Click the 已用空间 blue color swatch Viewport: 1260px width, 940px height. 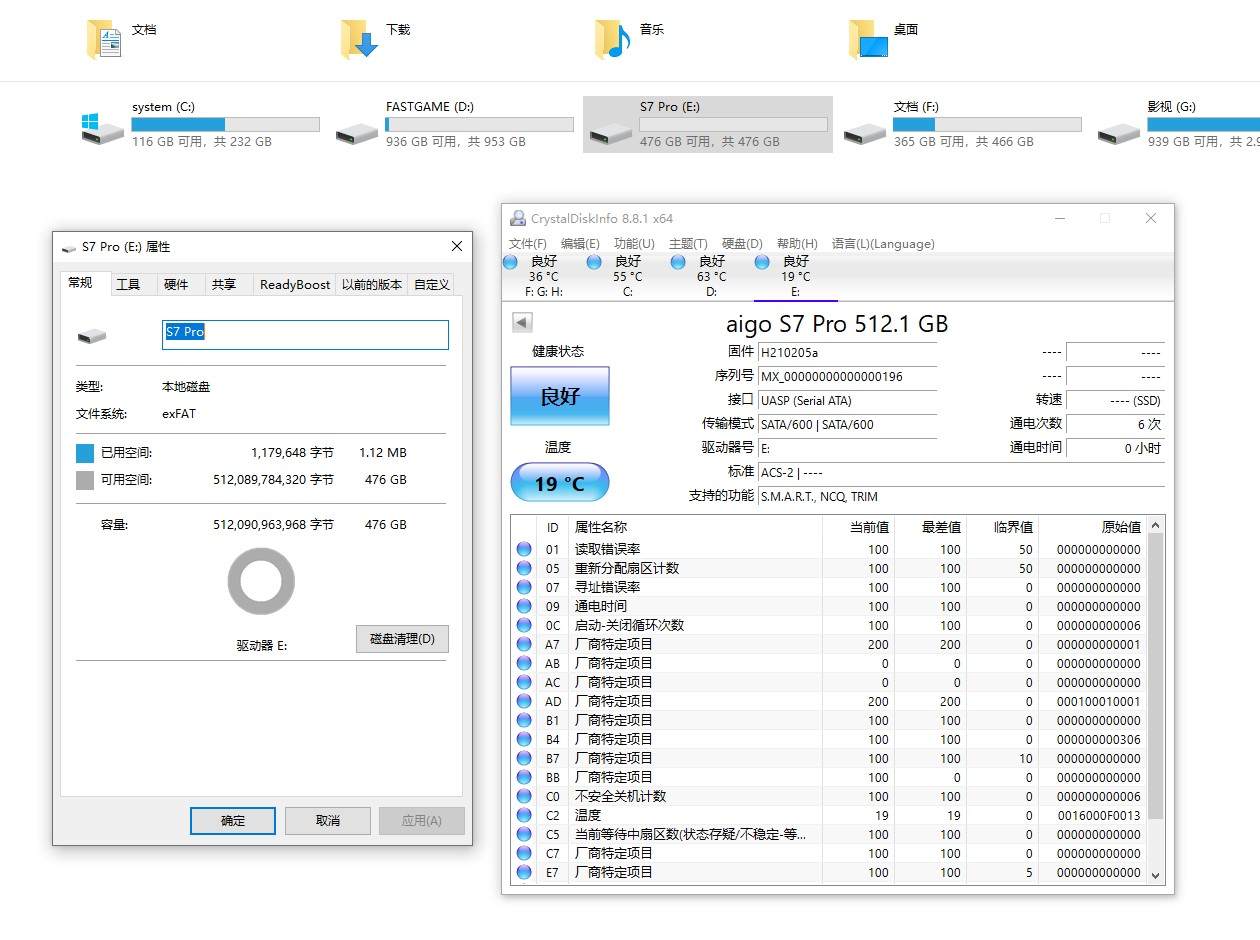(85, 453)
